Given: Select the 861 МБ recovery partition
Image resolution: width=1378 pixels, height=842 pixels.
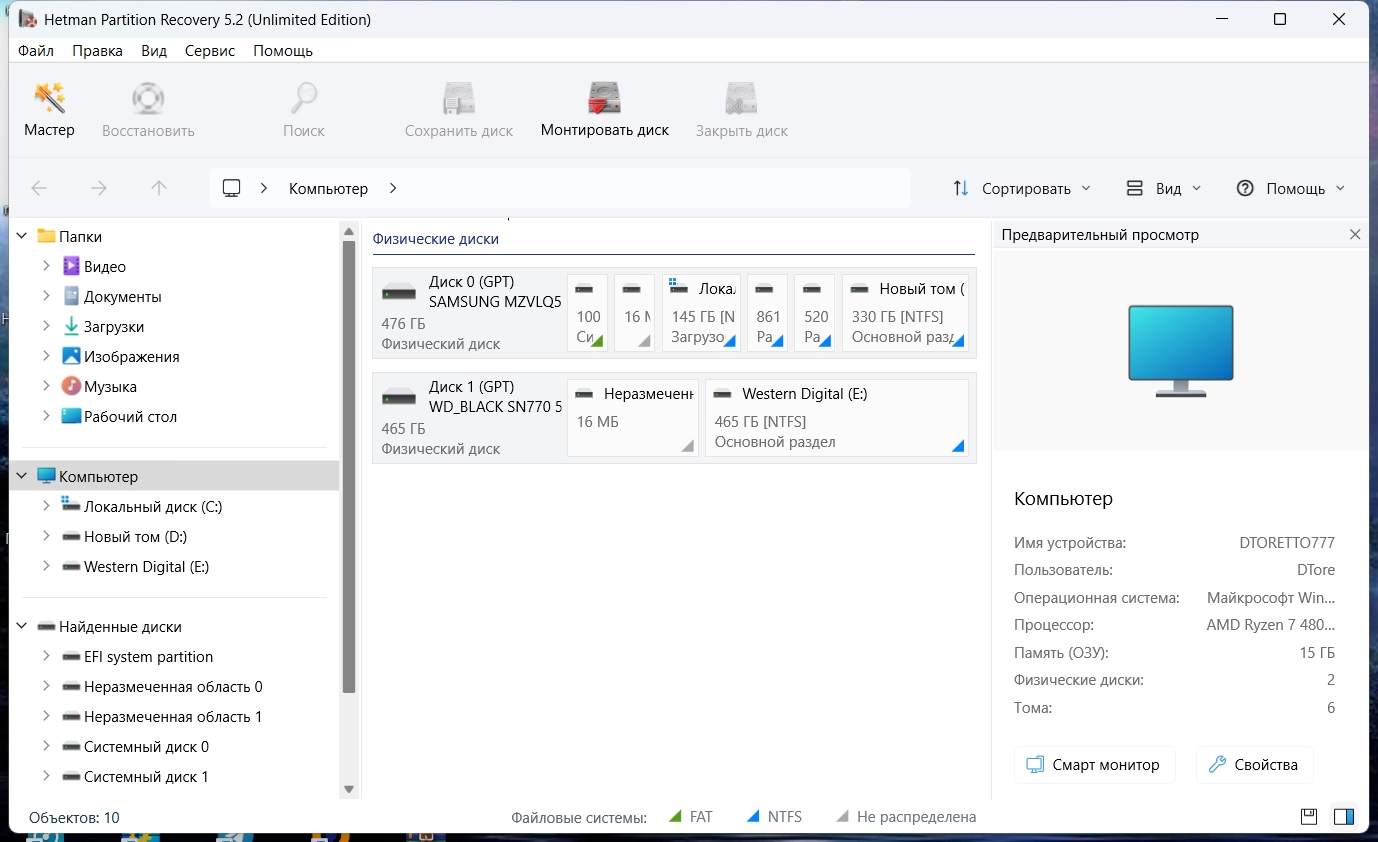Looking at the screenshot, I should (767, 312).
